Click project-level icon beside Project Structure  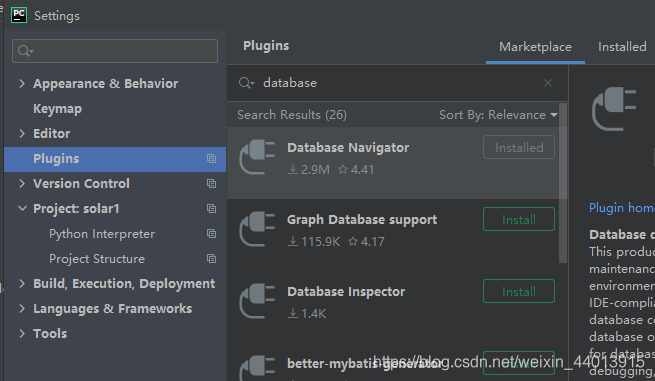pyautogui.click(x=211, y=259)
